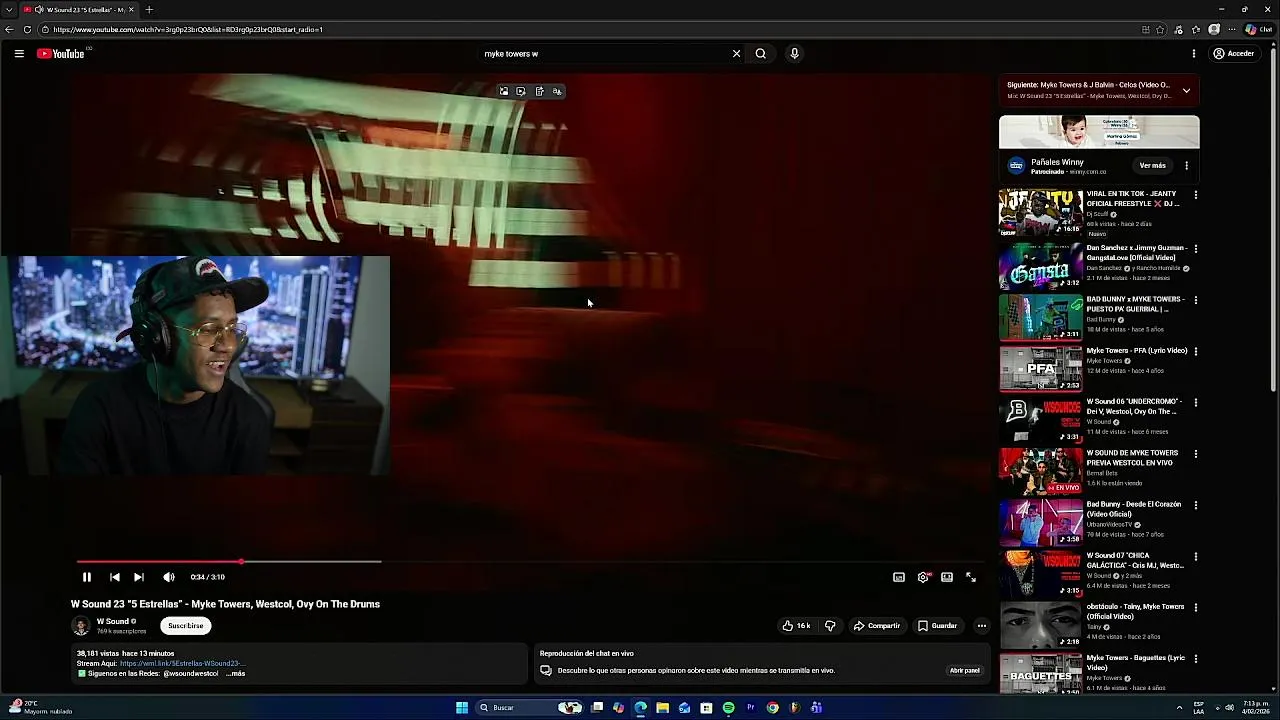Expand the description with ...más
Viewport: 1280px width, 720px height.
coord(236,673)
